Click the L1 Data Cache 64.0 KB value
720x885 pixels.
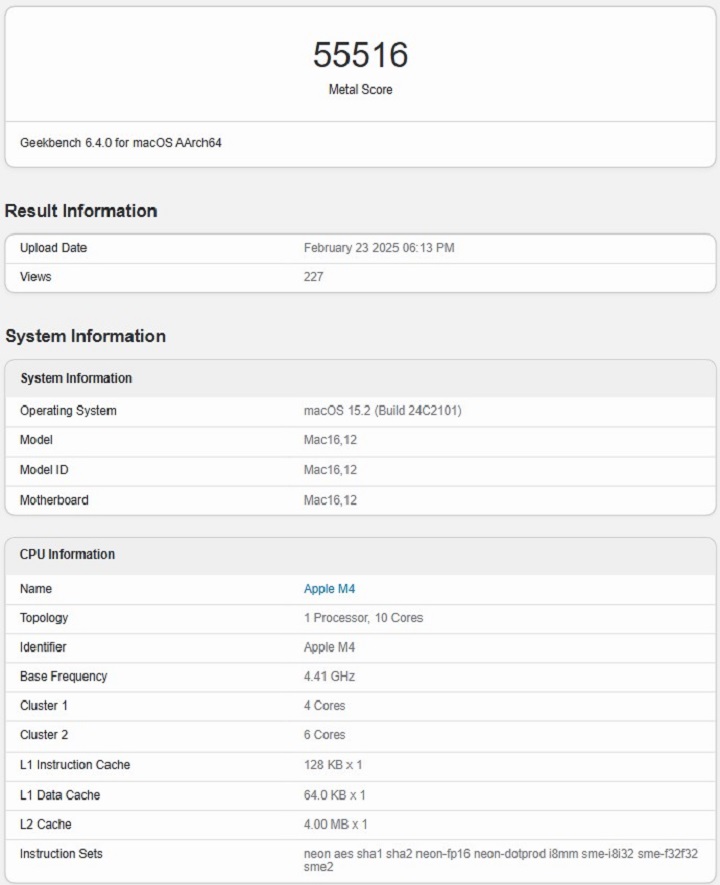pos(334,795)
